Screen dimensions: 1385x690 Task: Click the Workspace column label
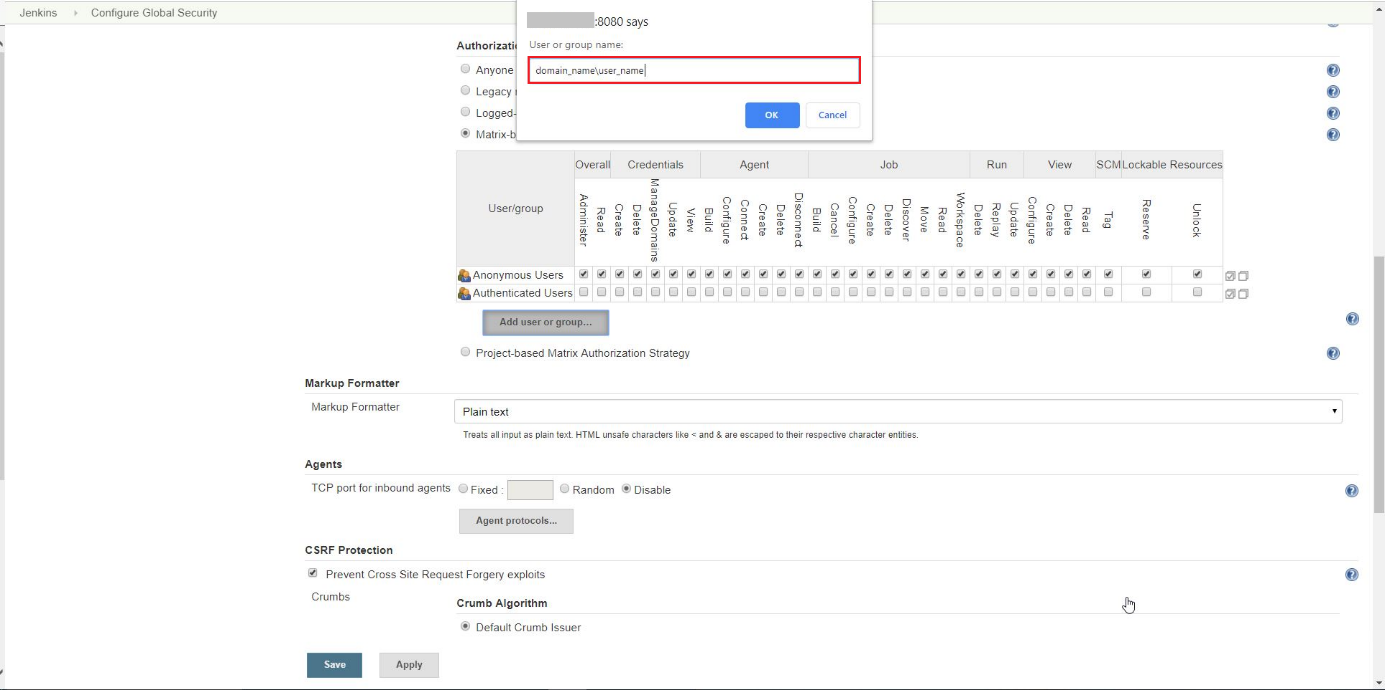point(960,220)
